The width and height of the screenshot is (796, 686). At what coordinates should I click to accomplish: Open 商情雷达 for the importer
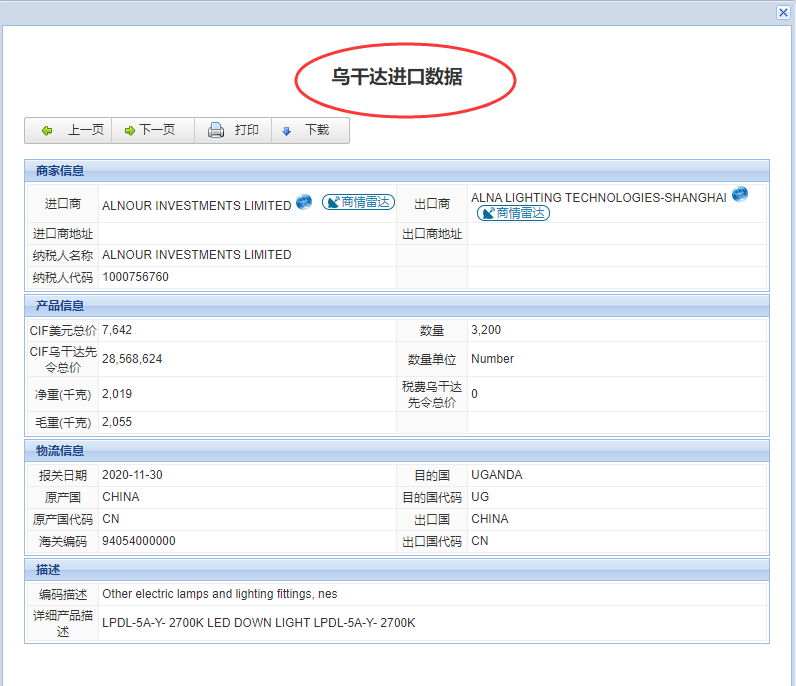358,203
